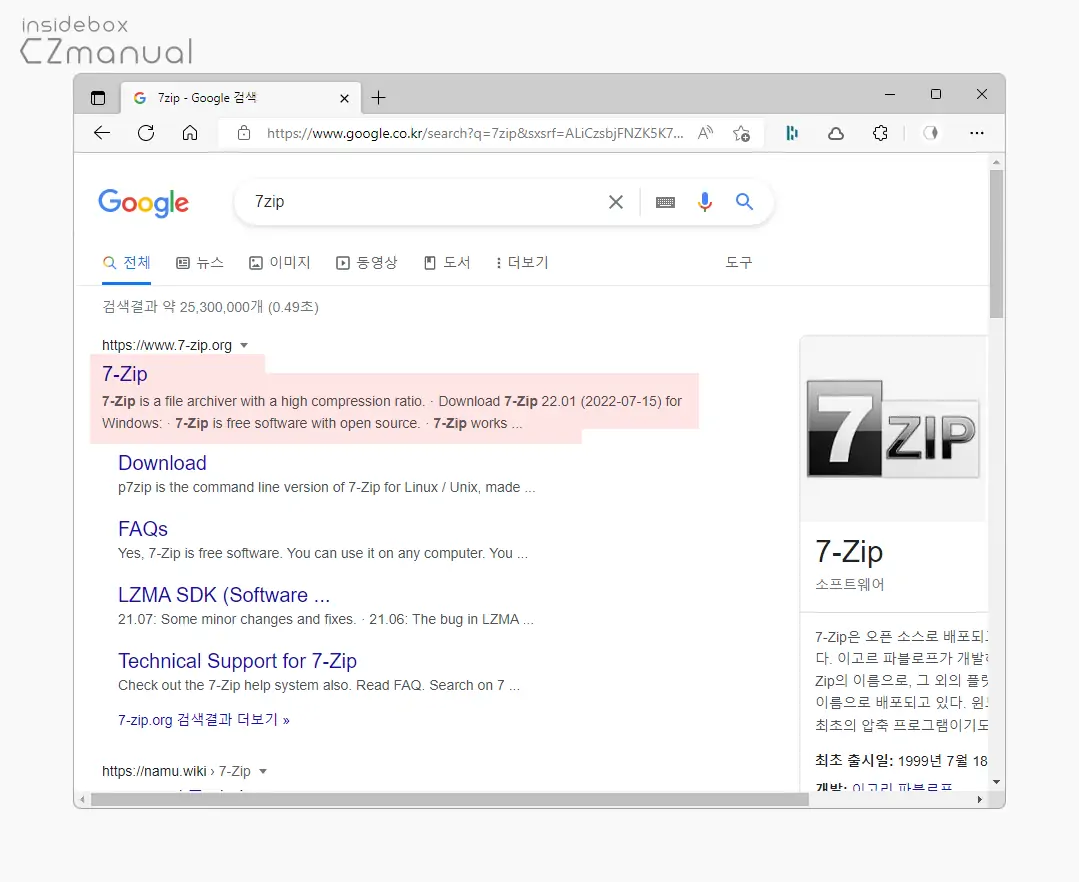The height and width of the screenshot is (882, 1079).
Task: Start read aloud from the address bar
Action: [705, 132]
